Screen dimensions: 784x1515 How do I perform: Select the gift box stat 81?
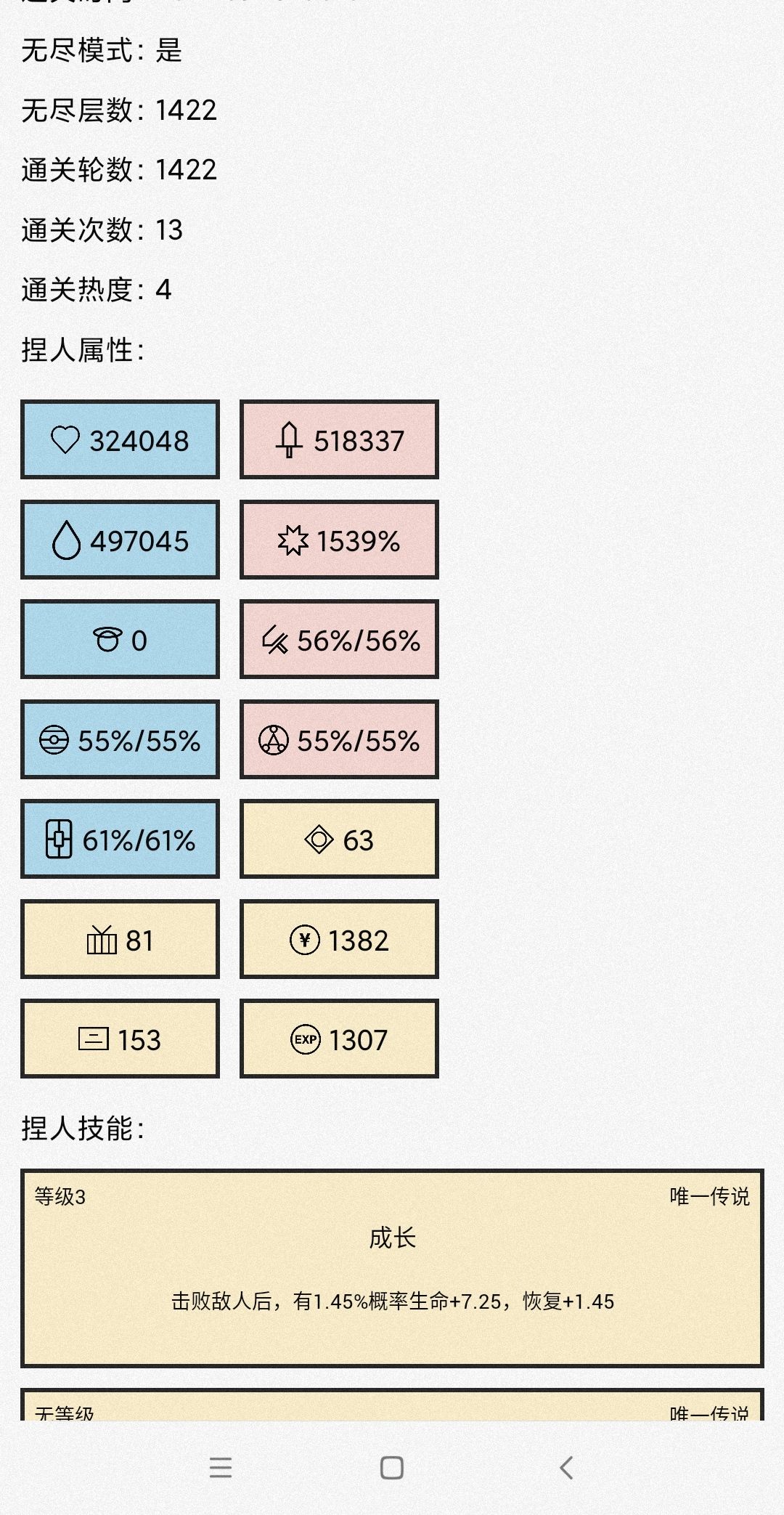120,939
